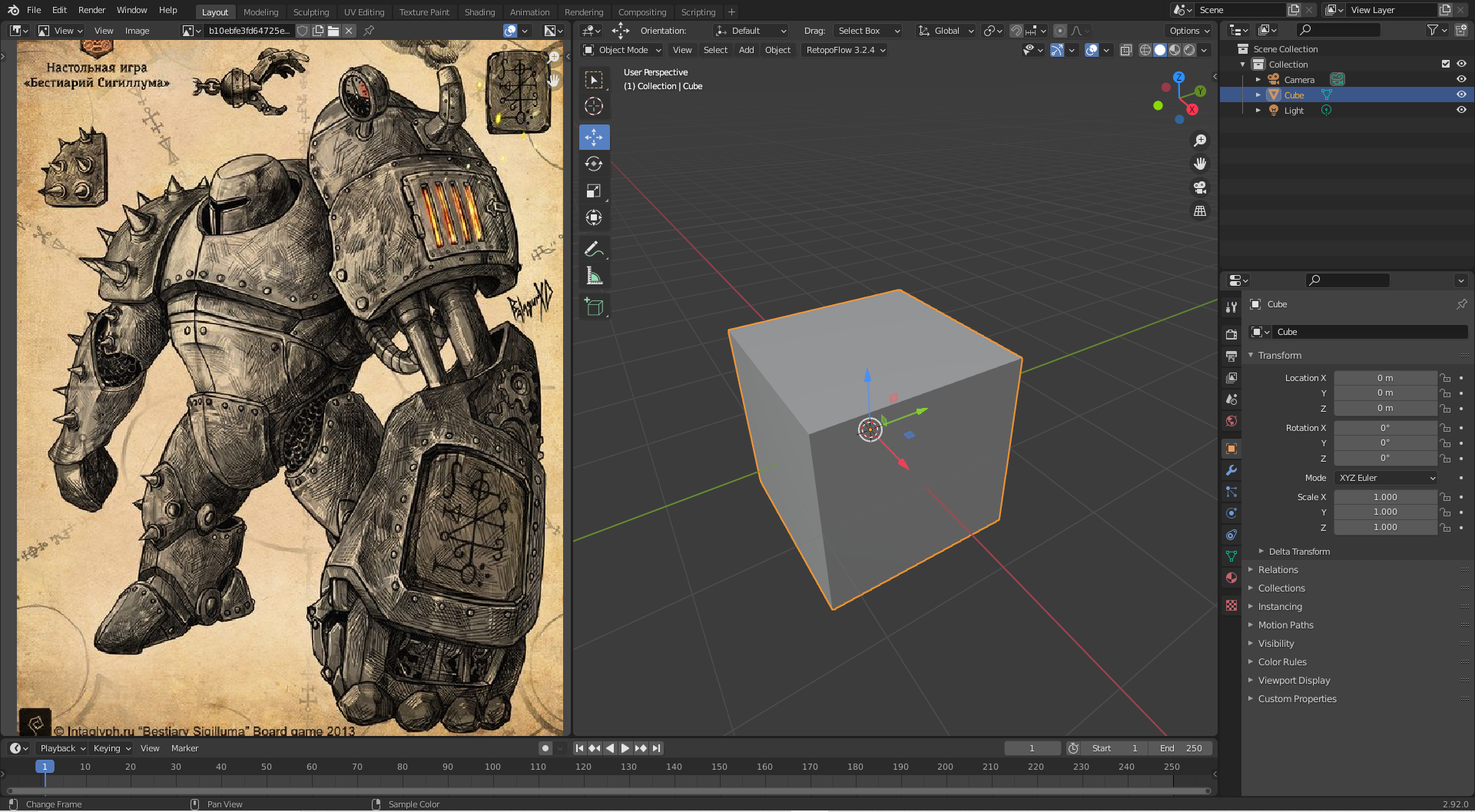Open the Add menu in 3D viewport
This screenshot has height=812, width=1475.
pos(746,50)
